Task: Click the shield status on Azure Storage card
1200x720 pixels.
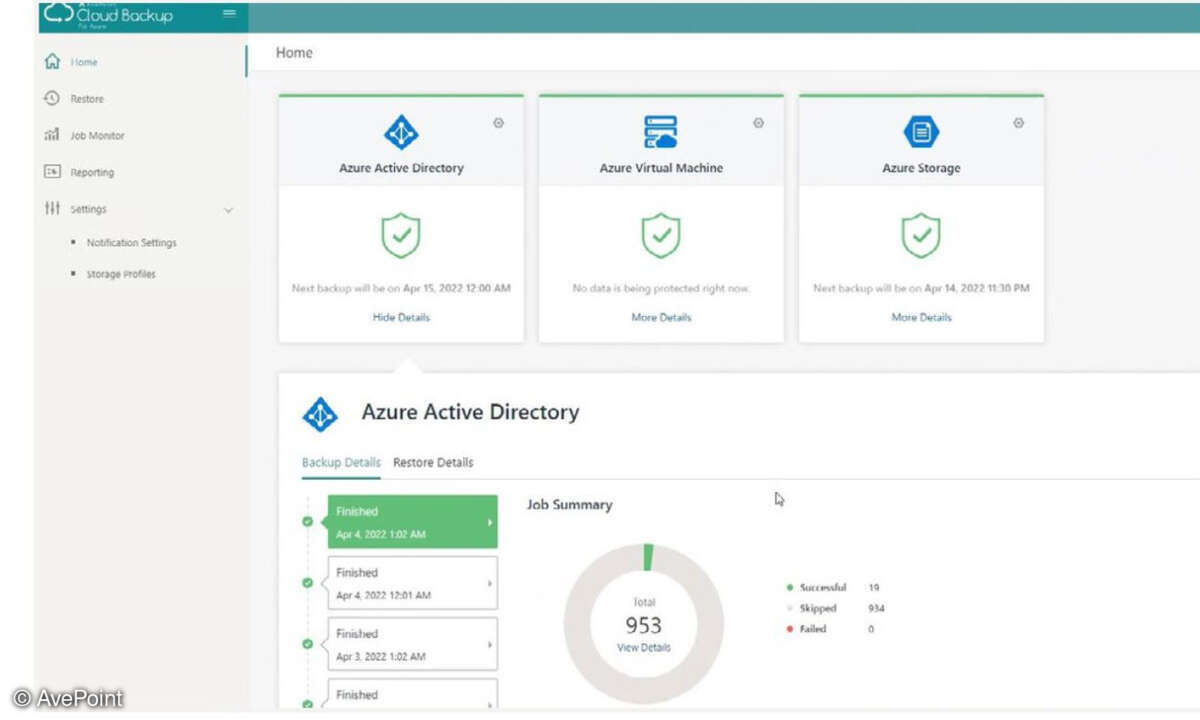Action: click(x=921, y=236)
